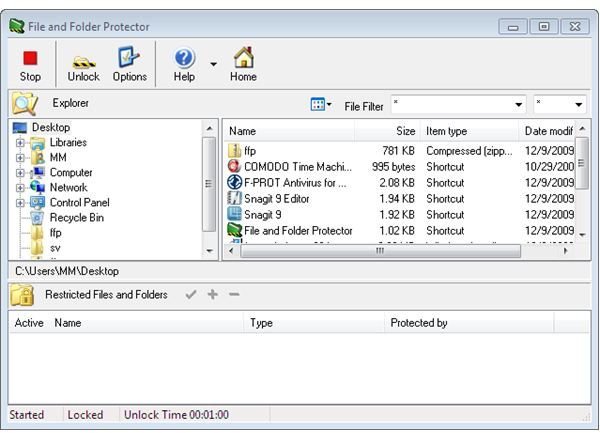Expand the Control Panel tree node
The image size is (600, 433).
(x=20, y=203)
